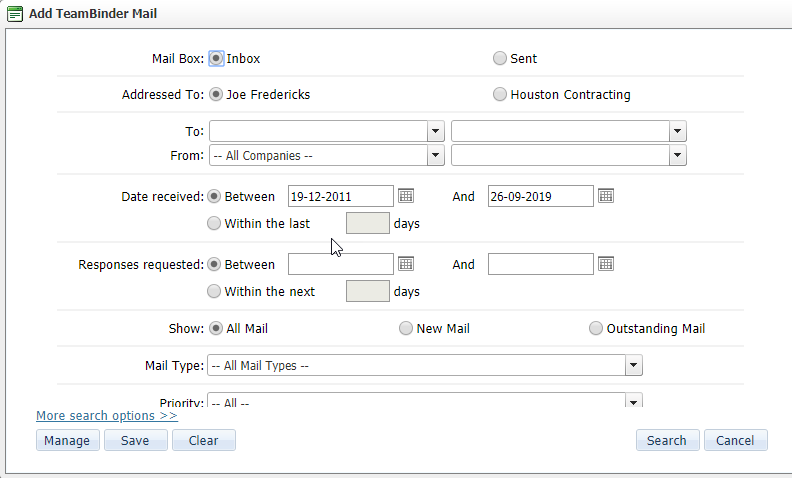Choose Joe Fredericks as addressee
This screenshot has height=478, width=792.
click(216, 94)
